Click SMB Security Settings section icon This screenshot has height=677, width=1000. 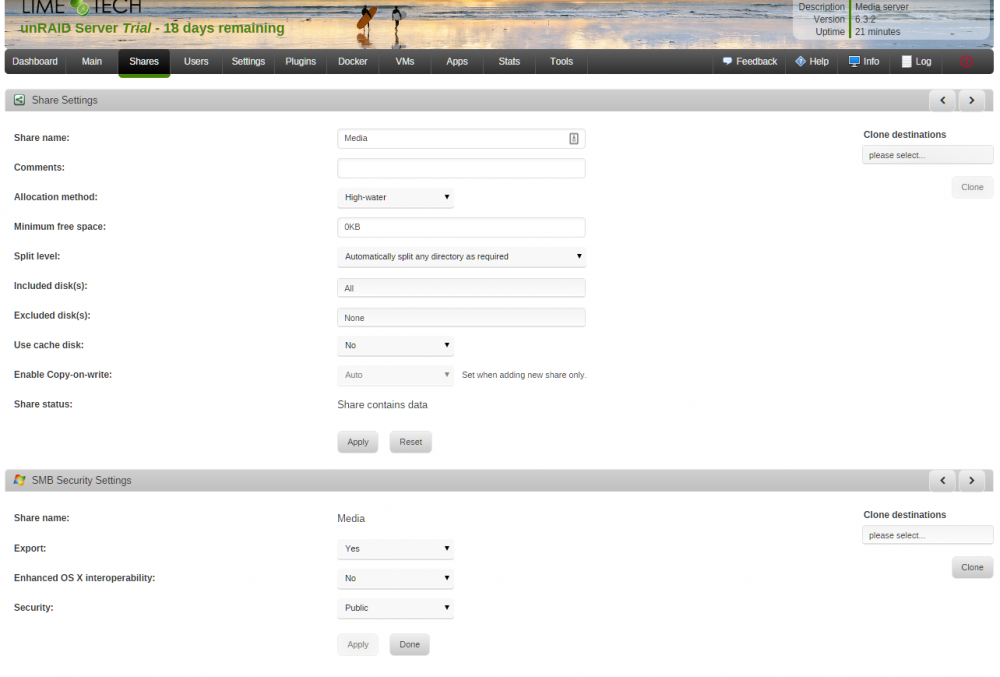20,480
